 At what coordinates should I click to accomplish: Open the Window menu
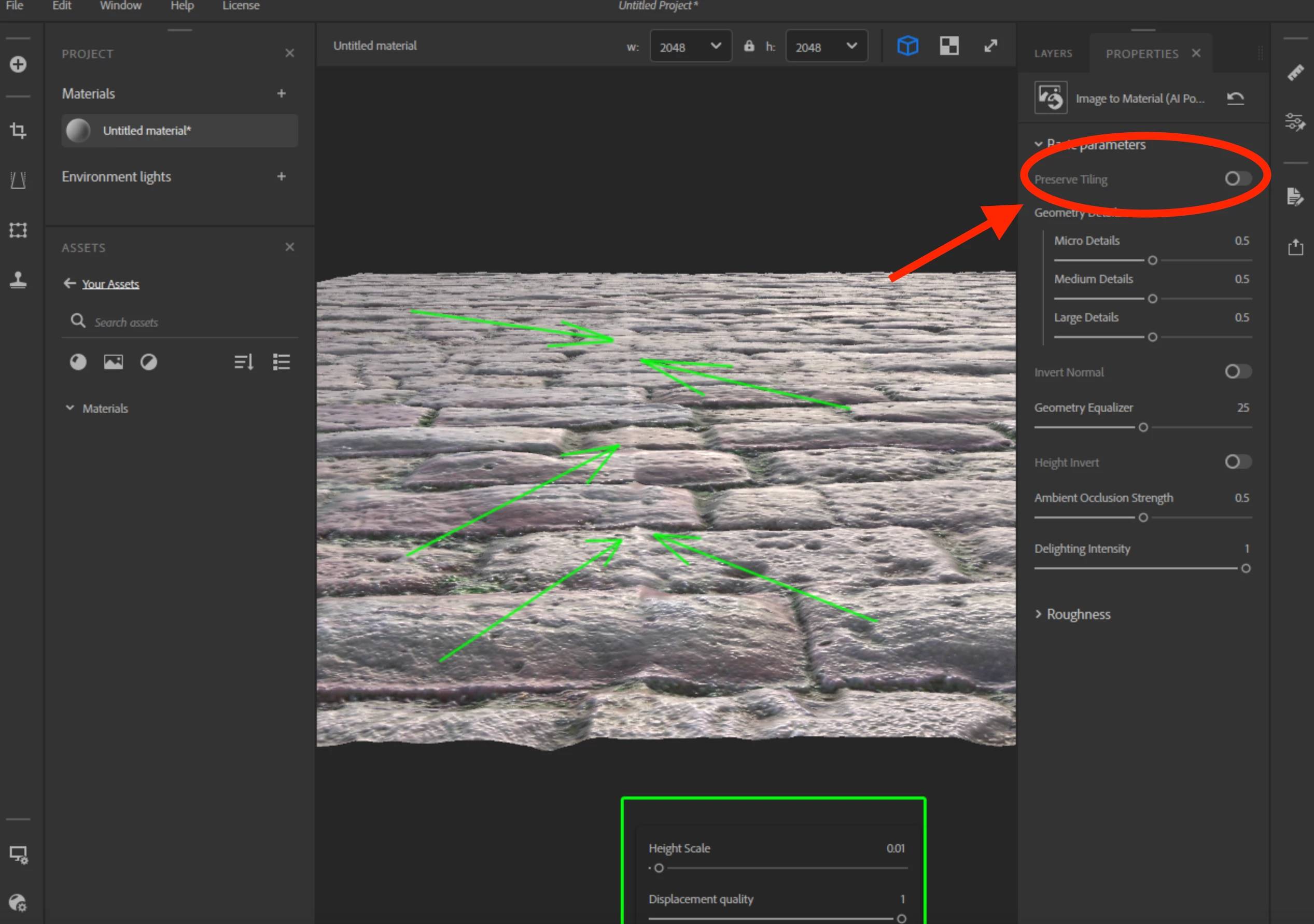point(120,6)
